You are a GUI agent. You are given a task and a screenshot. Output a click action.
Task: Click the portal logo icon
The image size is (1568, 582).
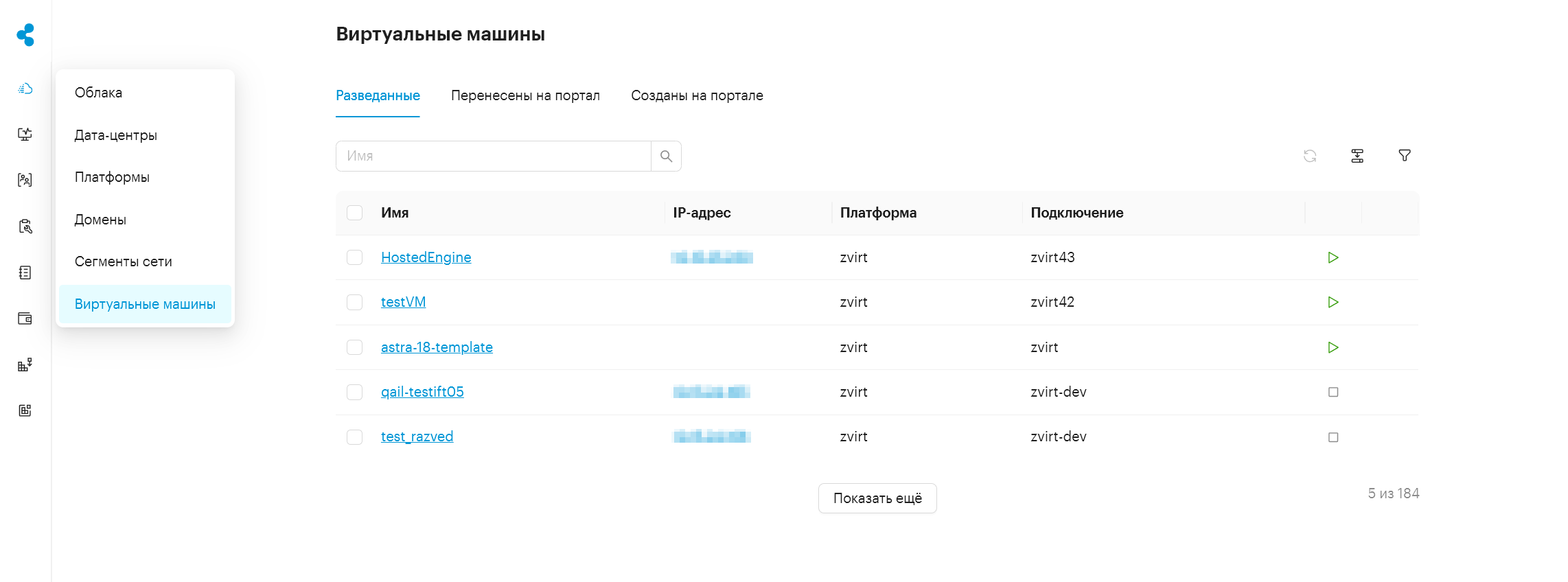(25, 34)
